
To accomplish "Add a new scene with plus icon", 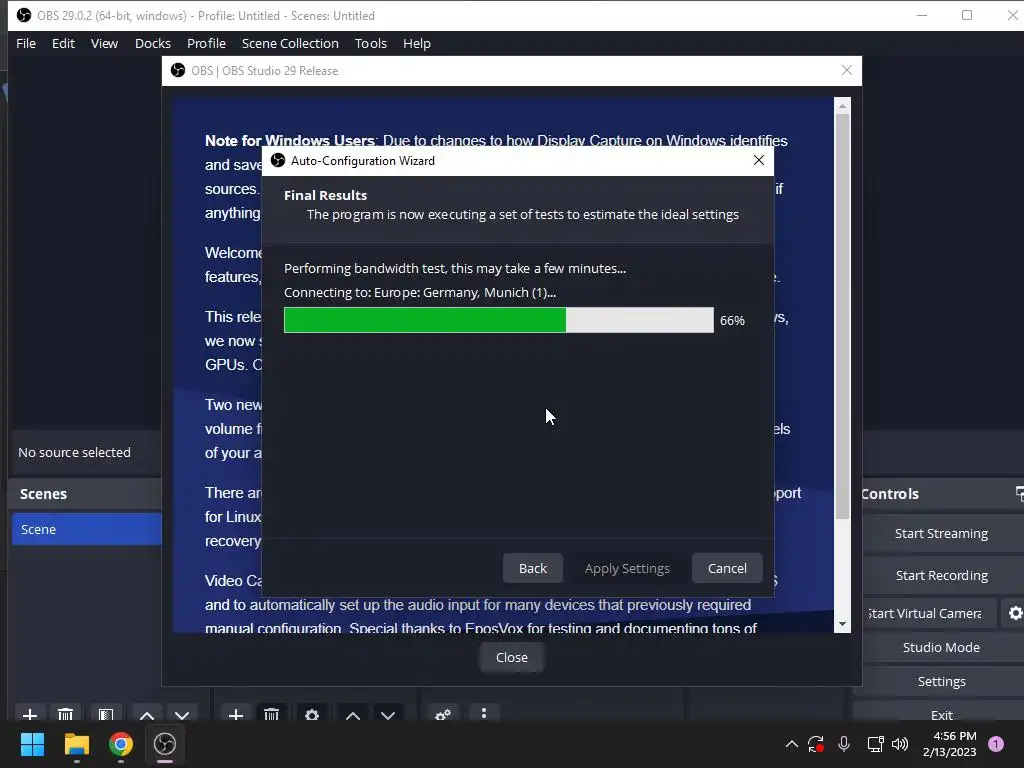I will click(x=30, y=714).
